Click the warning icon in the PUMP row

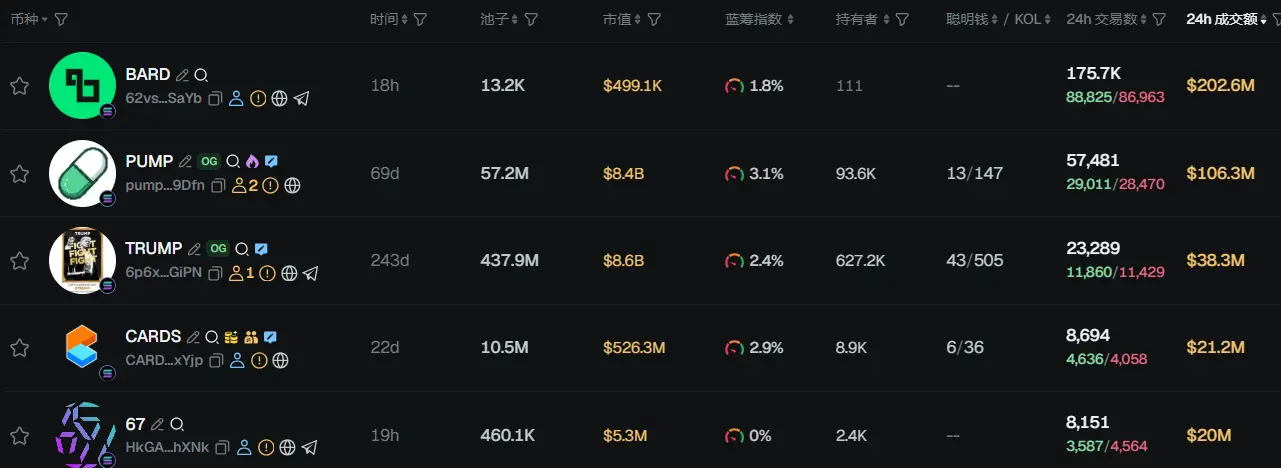tap(270, 185)
